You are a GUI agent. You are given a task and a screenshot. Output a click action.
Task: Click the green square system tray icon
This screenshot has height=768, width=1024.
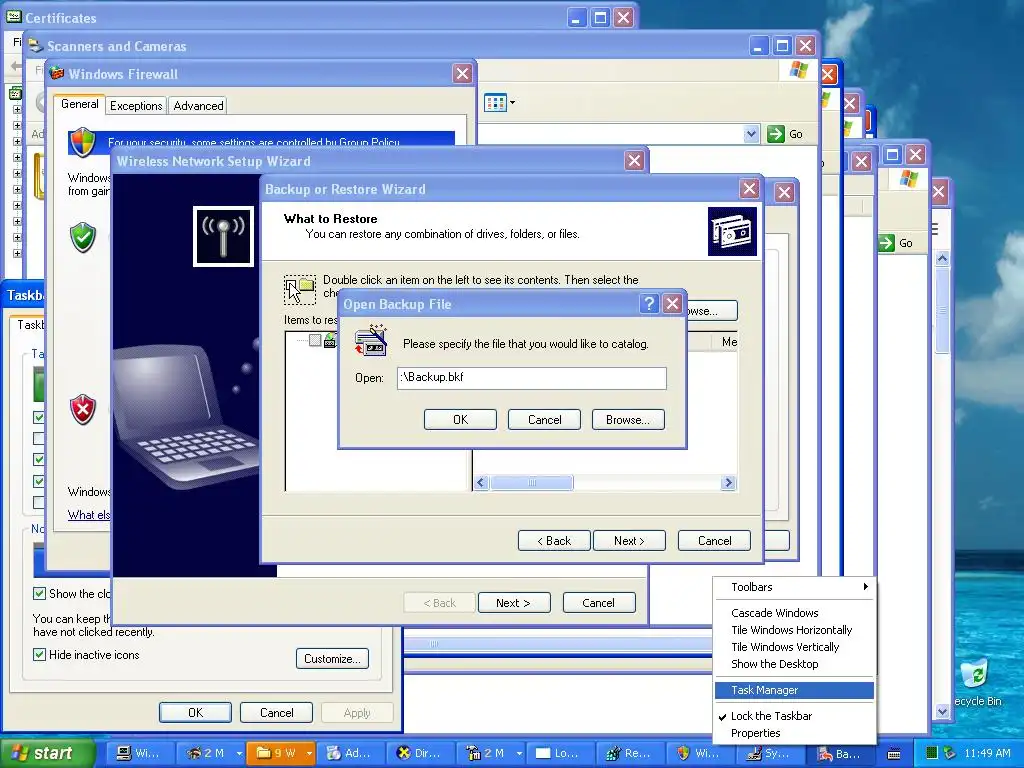pos(932,753)
